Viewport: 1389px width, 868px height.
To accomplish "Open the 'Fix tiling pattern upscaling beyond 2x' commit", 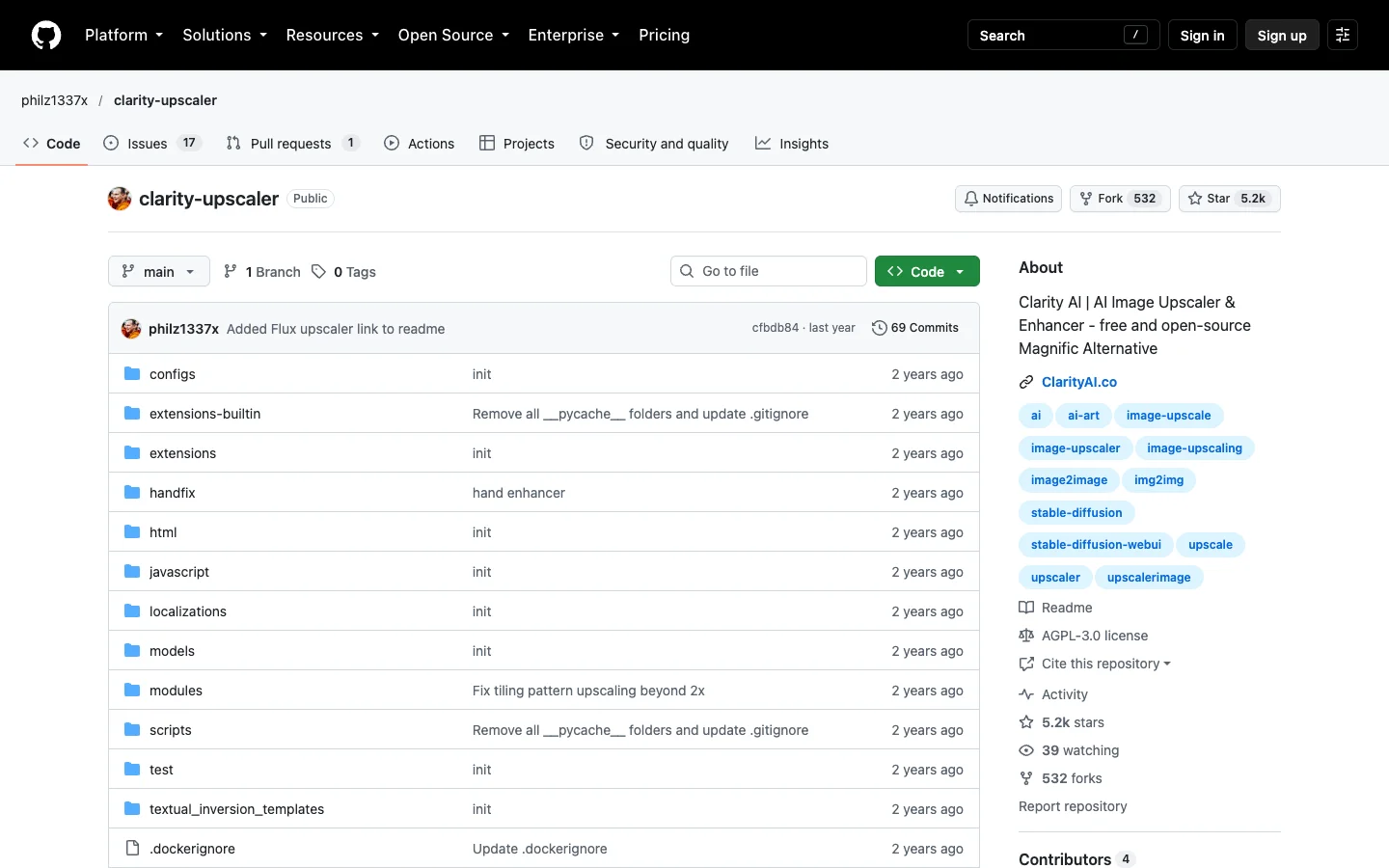I will [x=588, y=691].
